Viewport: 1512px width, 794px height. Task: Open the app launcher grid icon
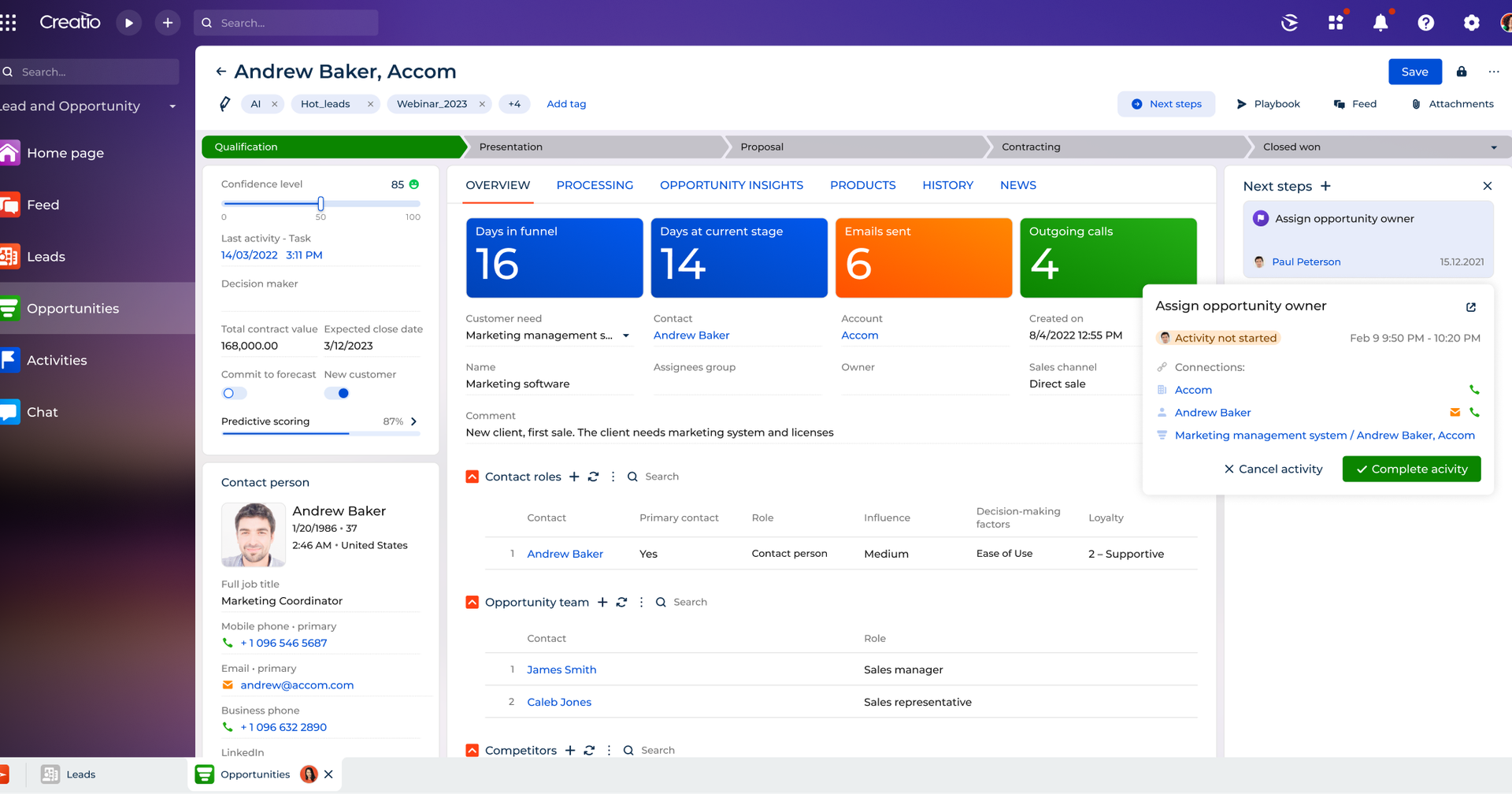(x=8, y=23)
